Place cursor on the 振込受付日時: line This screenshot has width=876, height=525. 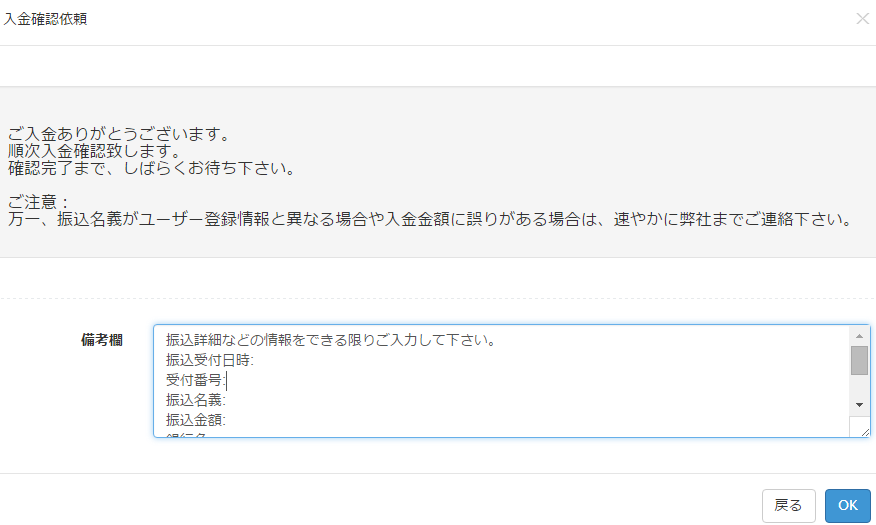click(210, 360)
